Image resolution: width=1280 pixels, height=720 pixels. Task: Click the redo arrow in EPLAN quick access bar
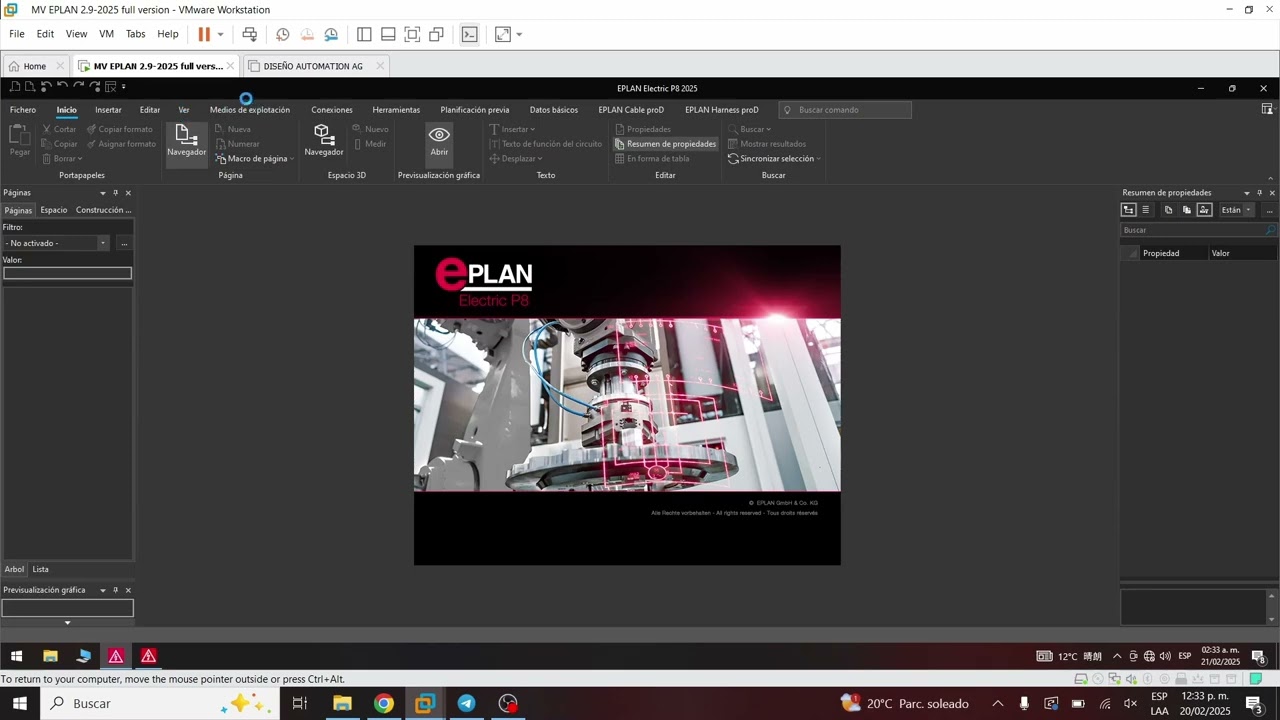78,87
